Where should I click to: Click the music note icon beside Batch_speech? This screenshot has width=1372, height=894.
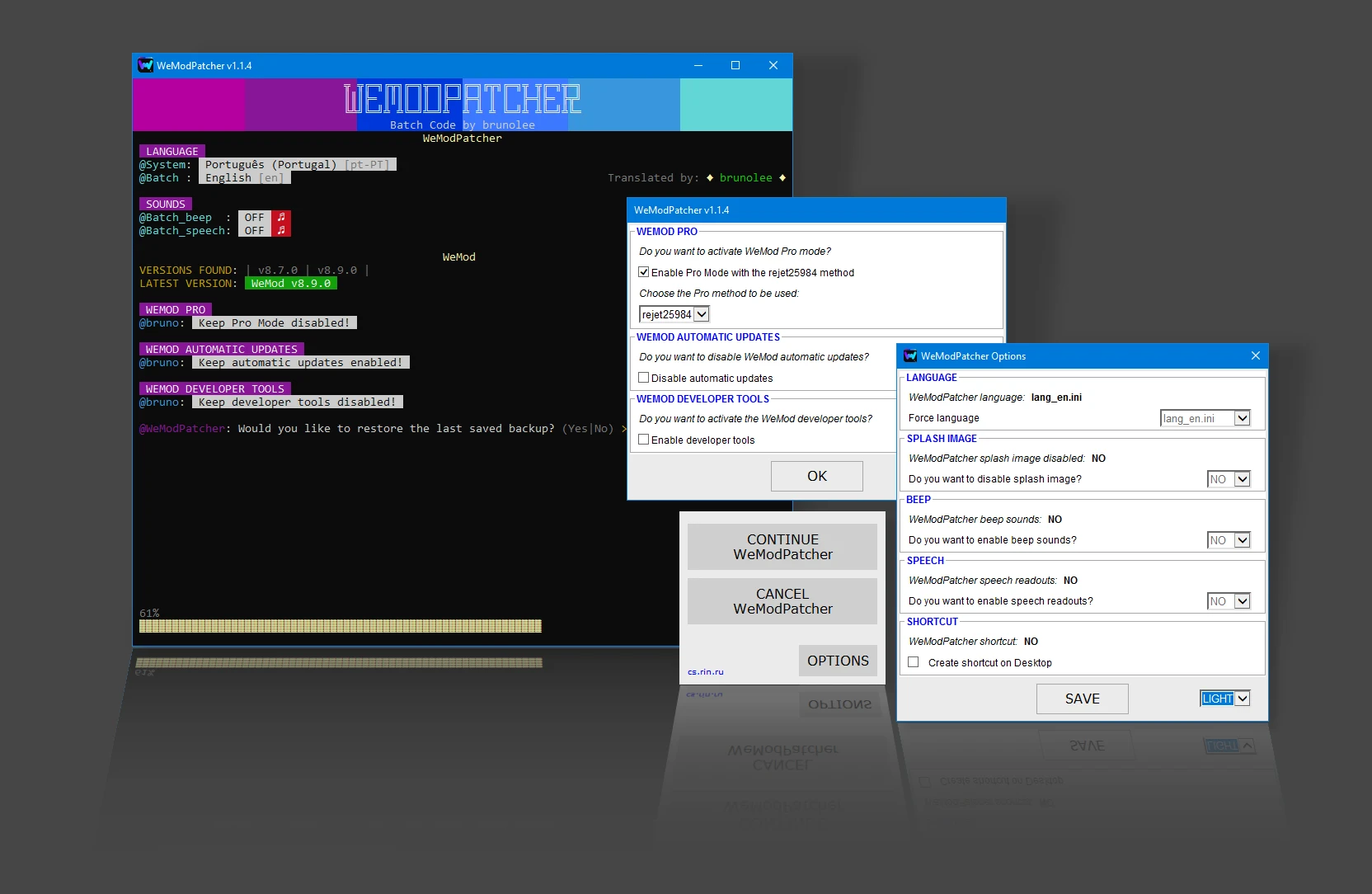(281, 230)
